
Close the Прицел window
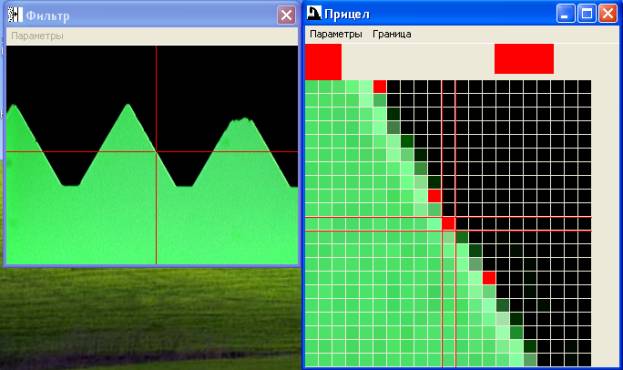point(608,14)
